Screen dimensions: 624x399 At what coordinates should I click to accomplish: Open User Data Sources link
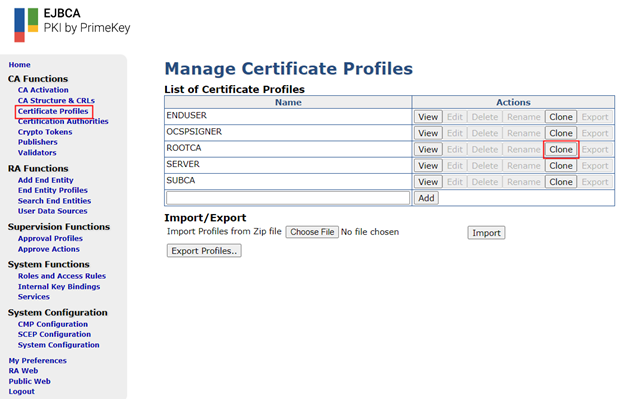[x=53, y=211]
